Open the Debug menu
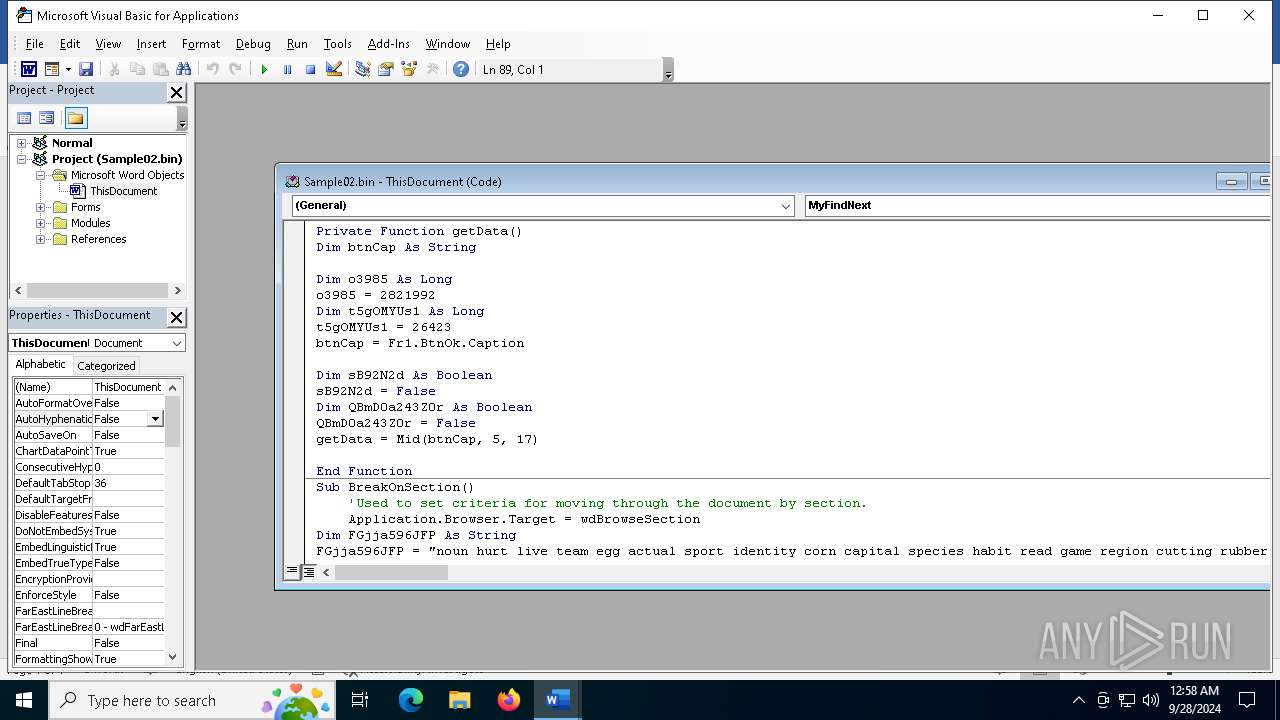Screen dimensions: 1280x720 point(253,44)
